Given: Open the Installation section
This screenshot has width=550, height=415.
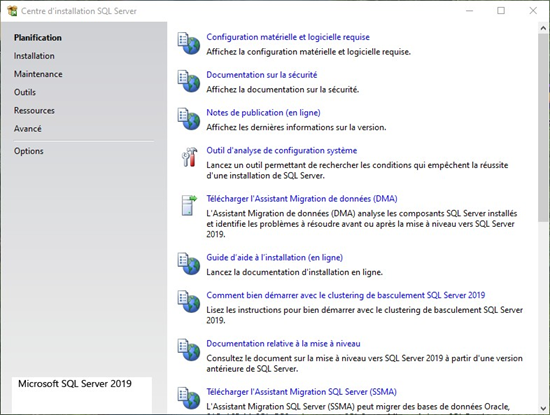Looking at the screenshot, I should pos(34,56).
